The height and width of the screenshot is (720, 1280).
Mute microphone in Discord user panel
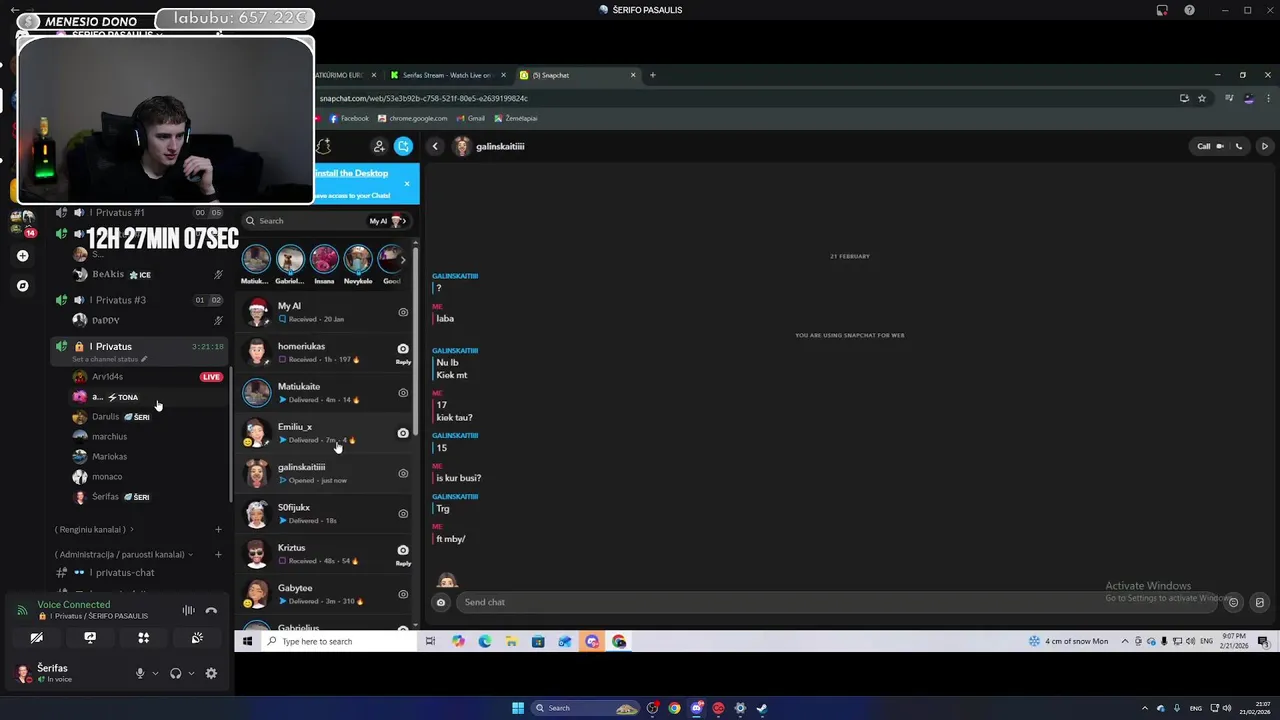(140, 673)
